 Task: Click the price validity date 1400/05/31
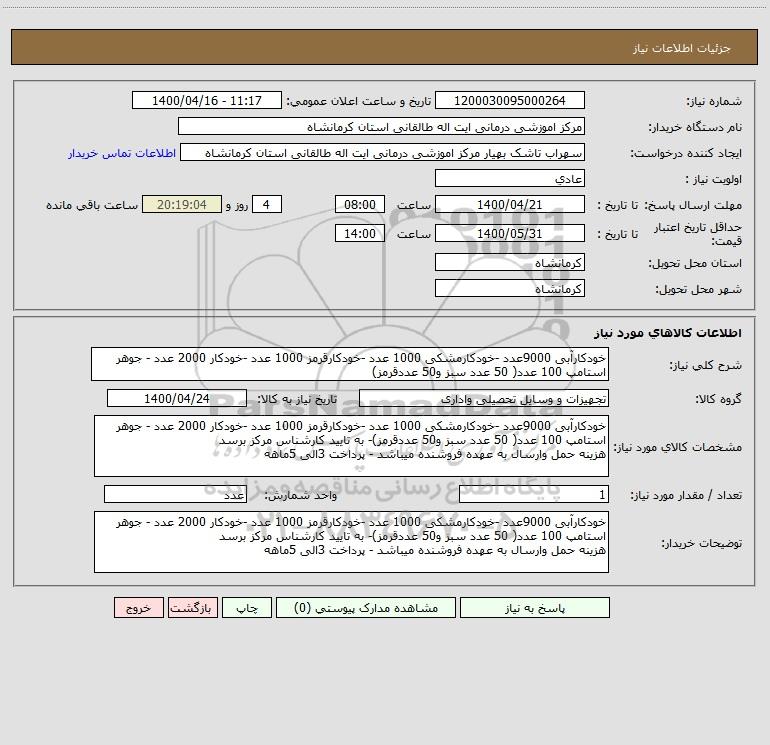(510, 233)
